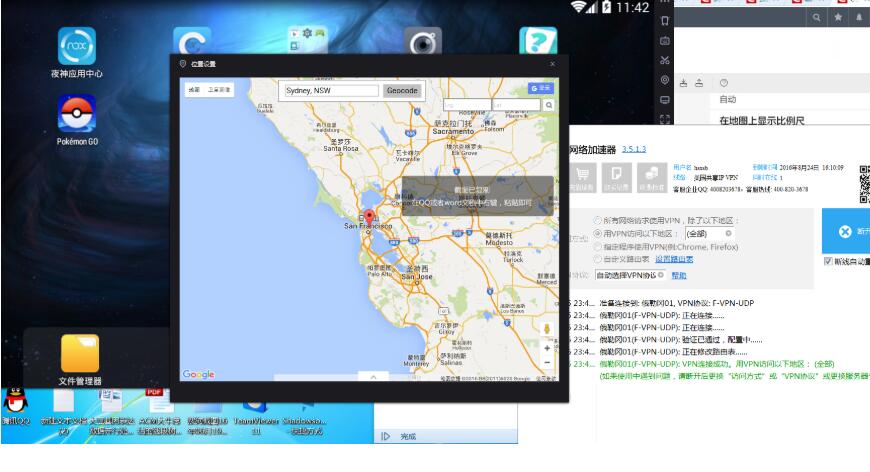Screen dimensions: 870x472
Task: Click the blue Google sign-in button on map
Action: click(x=540, y=88)
